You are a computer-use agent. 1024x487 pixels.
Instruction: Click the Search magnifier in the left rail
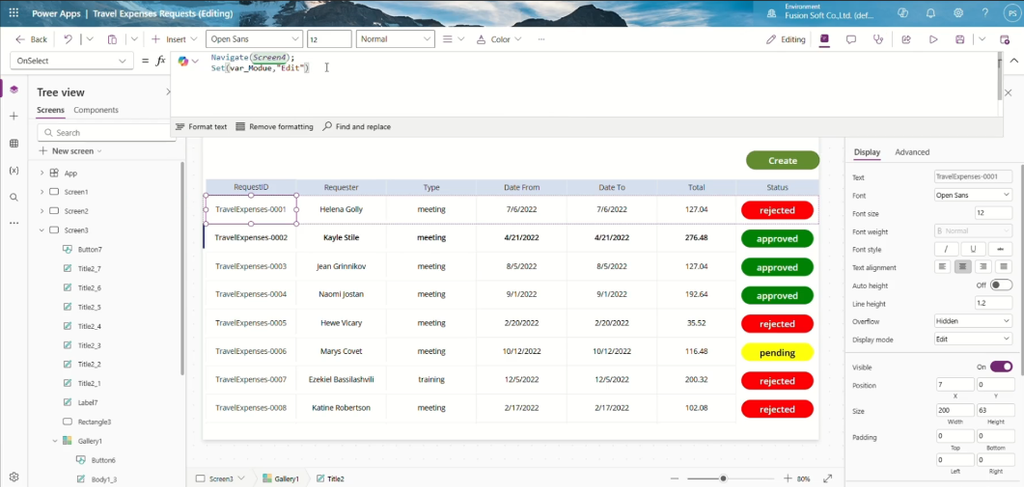tap(14, 197)
